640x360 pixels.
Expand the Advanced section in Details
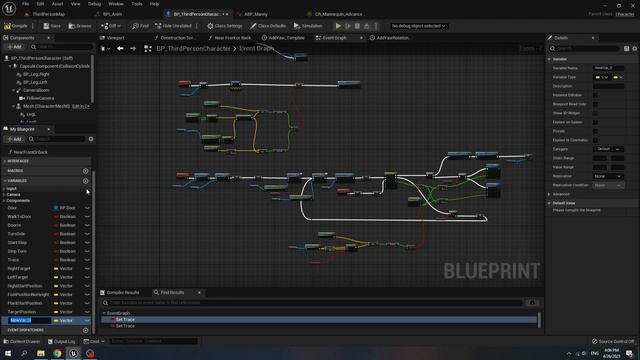(x=549, y=194)
